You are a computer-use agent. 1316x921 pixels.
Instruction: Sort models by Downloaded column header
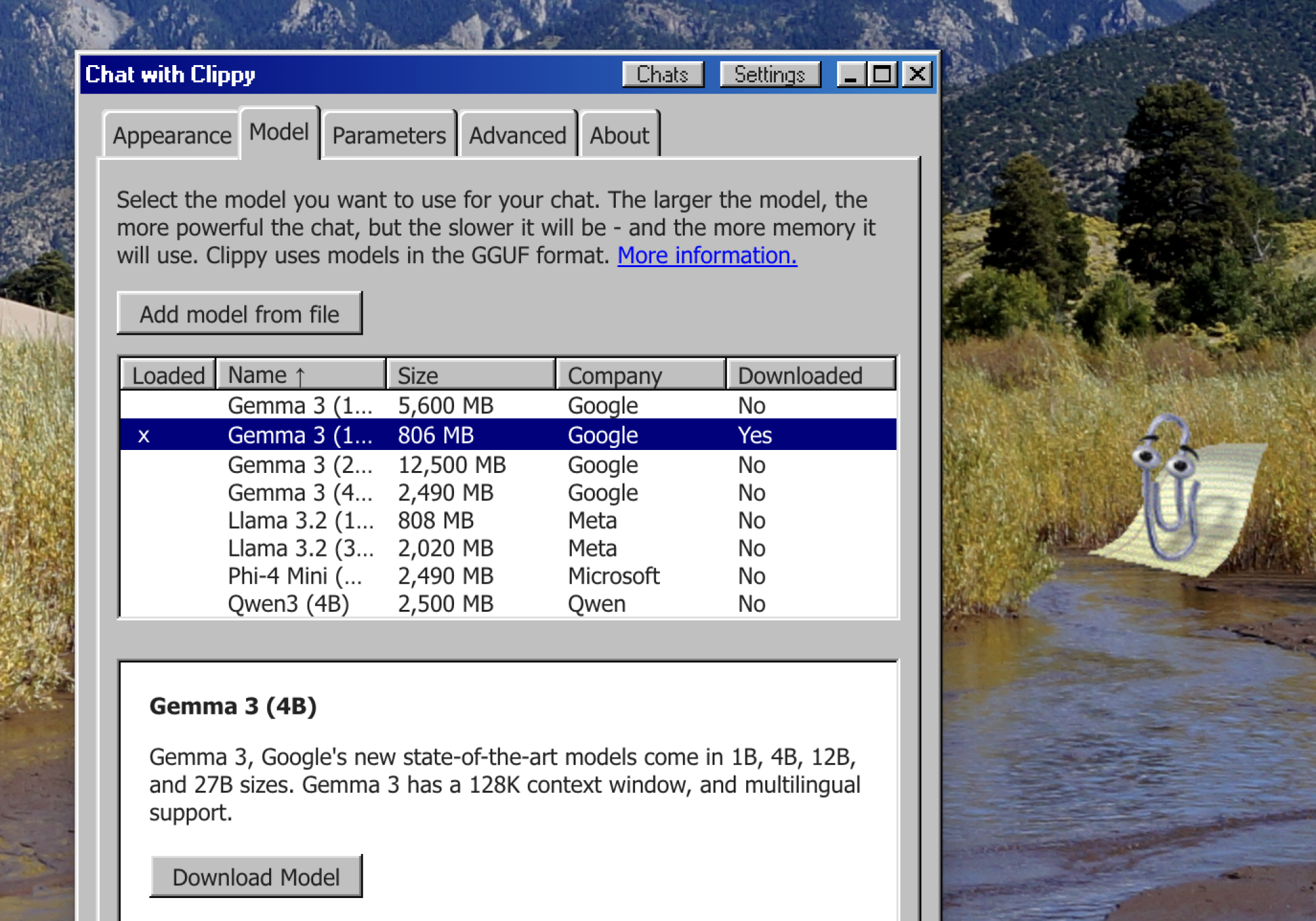coord(811,375)
